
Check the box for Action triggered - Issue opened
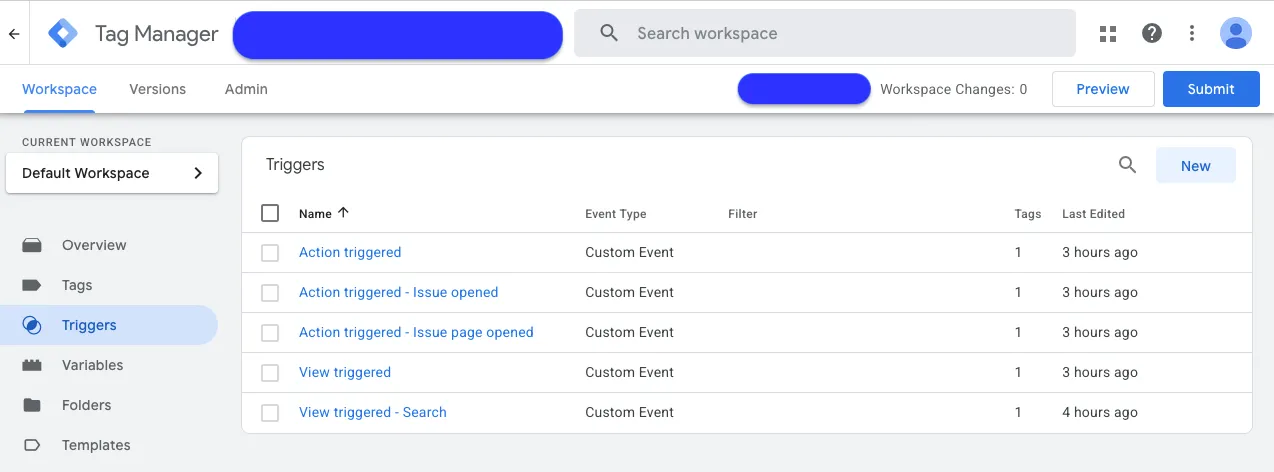270,293
